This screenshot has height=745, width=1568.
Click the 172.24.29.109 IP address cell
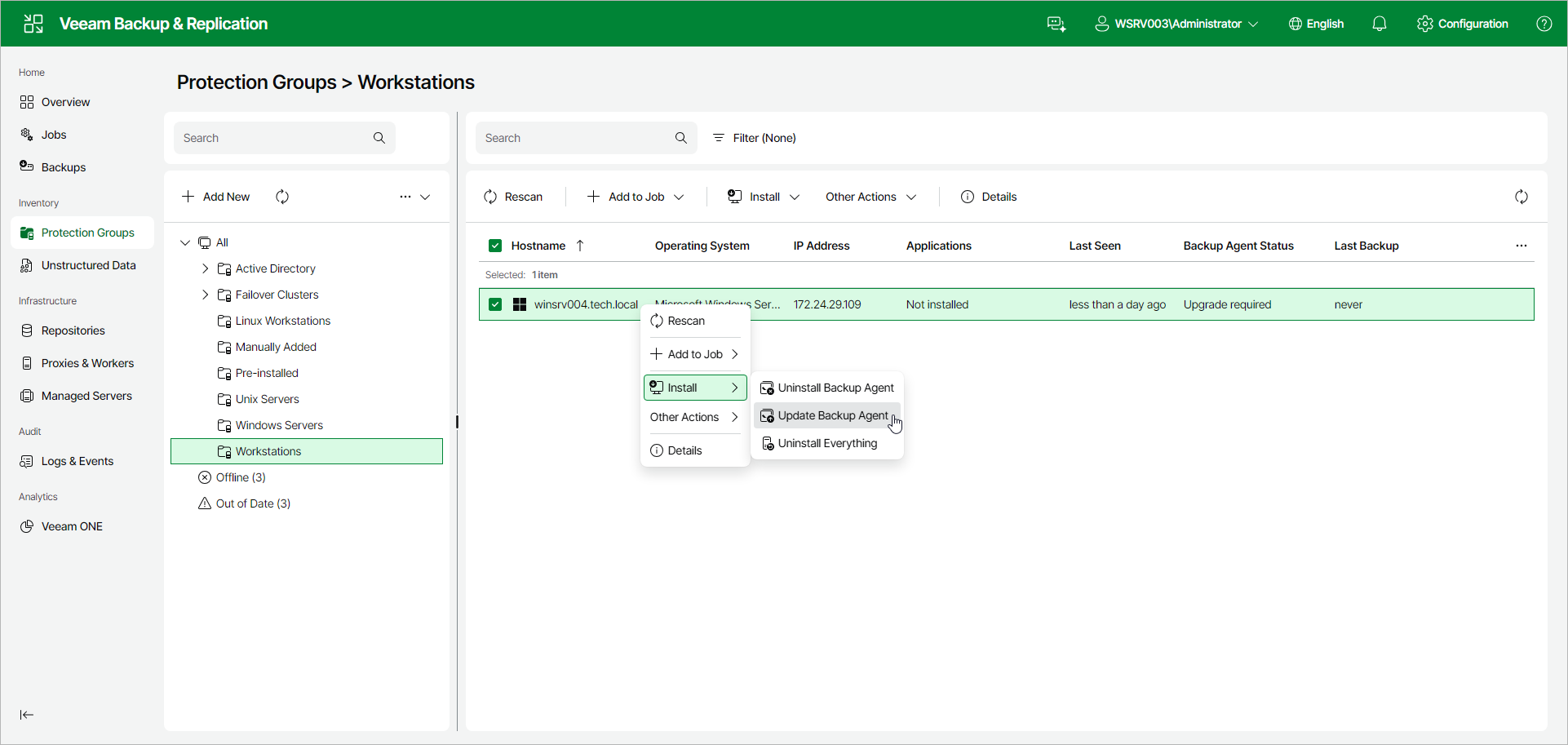click(x=827, y=304)
